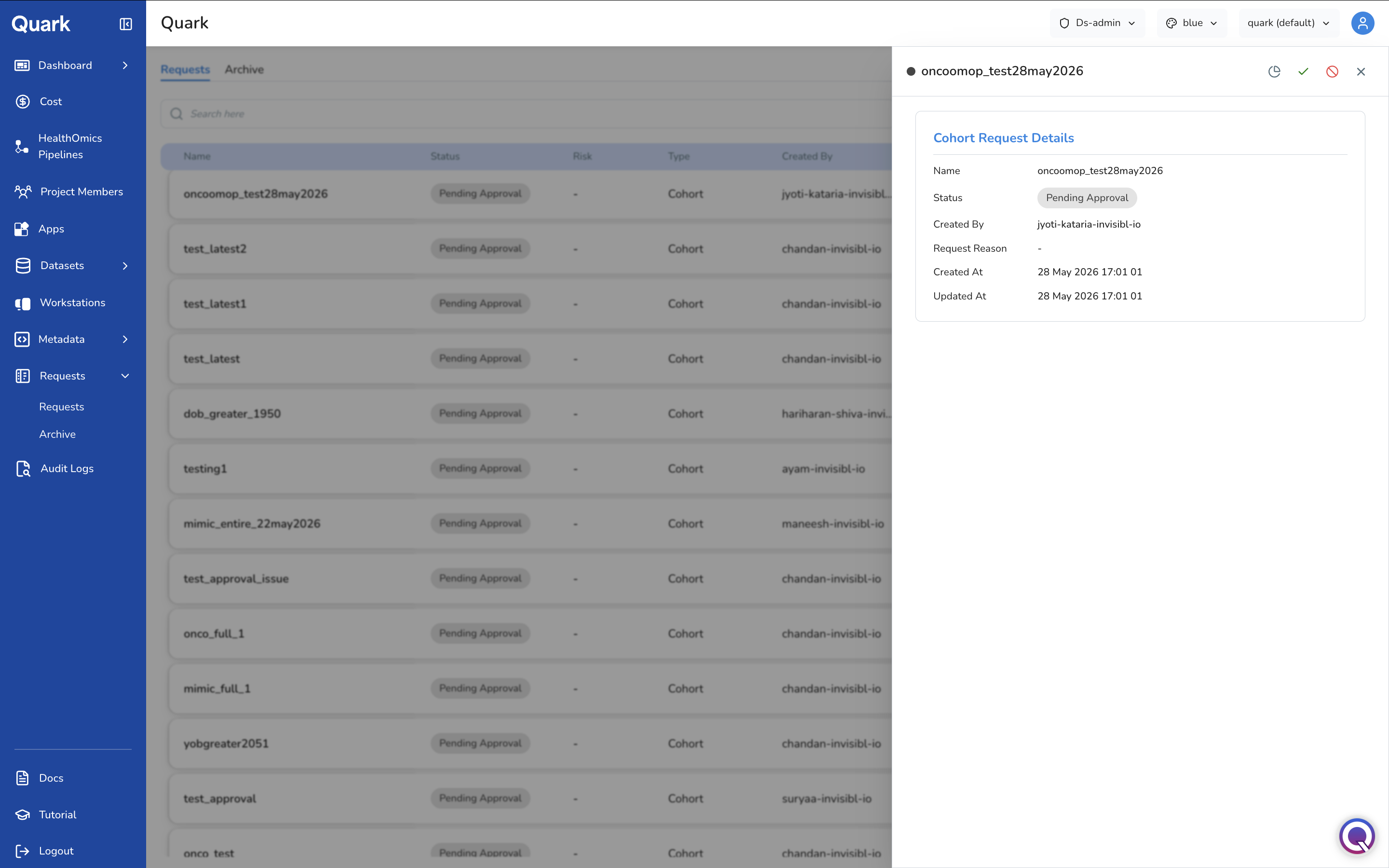Open the Docs document icon
Viewport: 1389px width, 868px height.
pyautogui.click(x=22, y=778)
